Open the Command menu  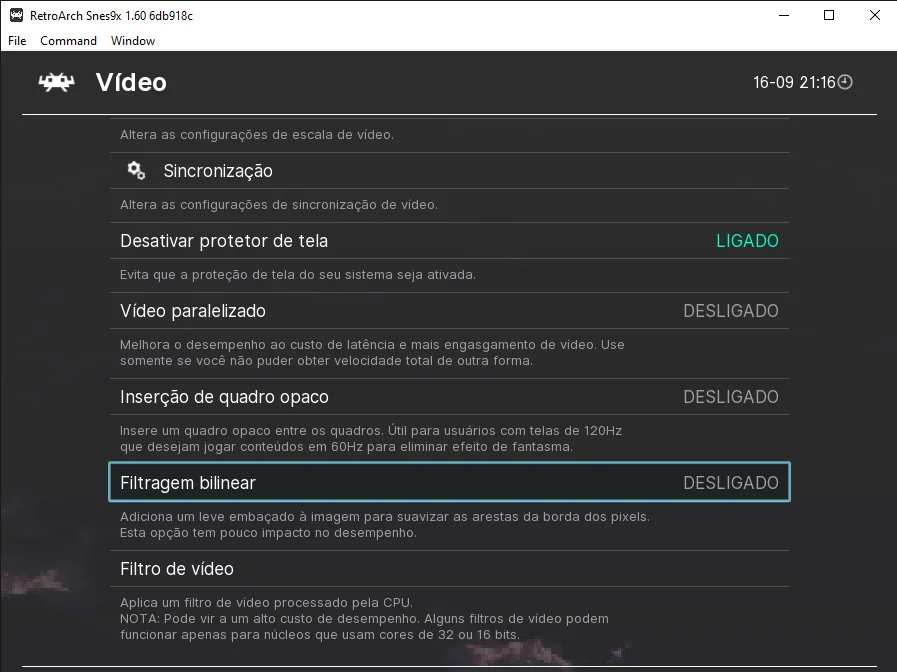point(68,41)
